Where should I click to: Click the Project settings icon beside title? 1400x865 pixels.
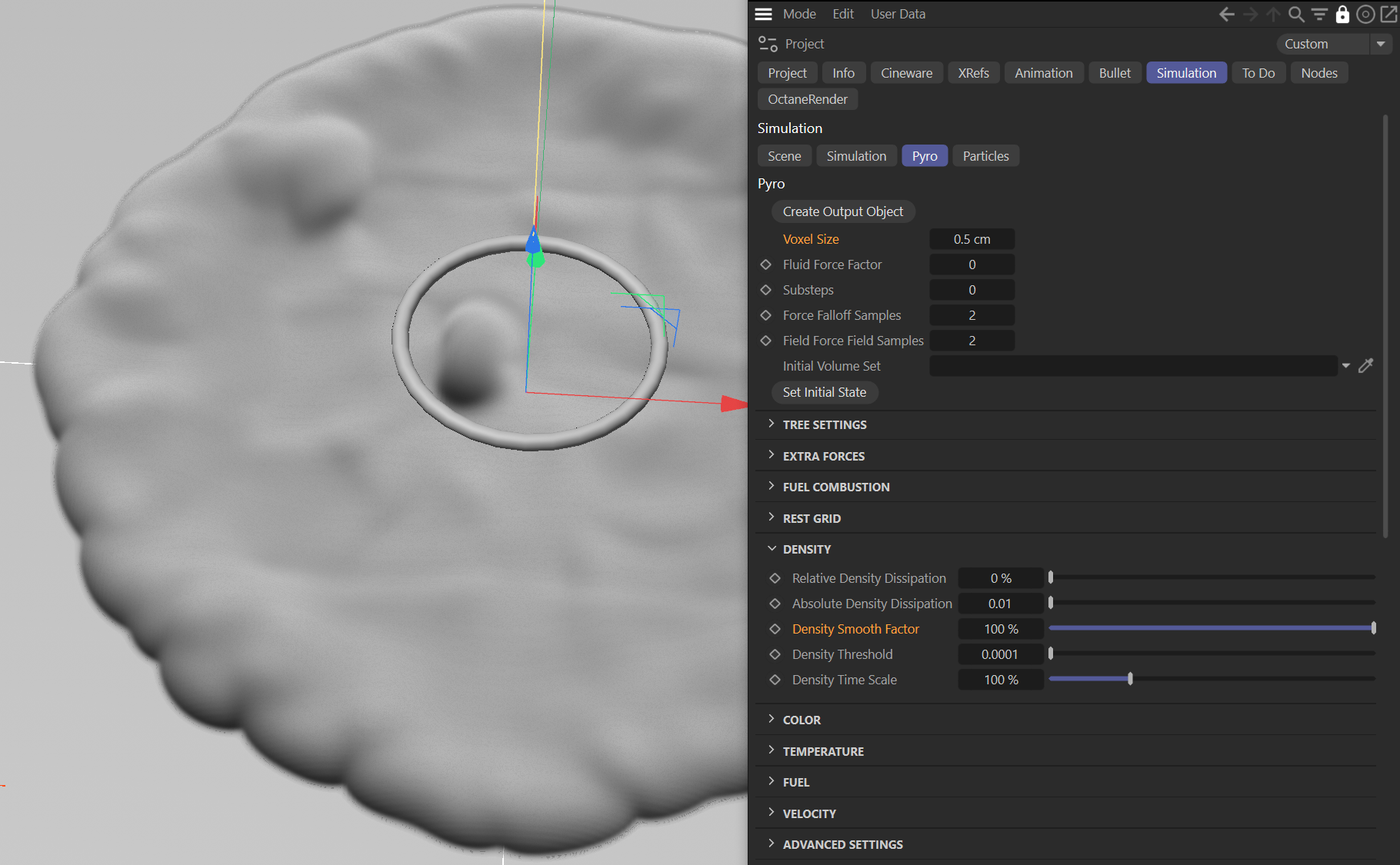[x=768, y=44]
